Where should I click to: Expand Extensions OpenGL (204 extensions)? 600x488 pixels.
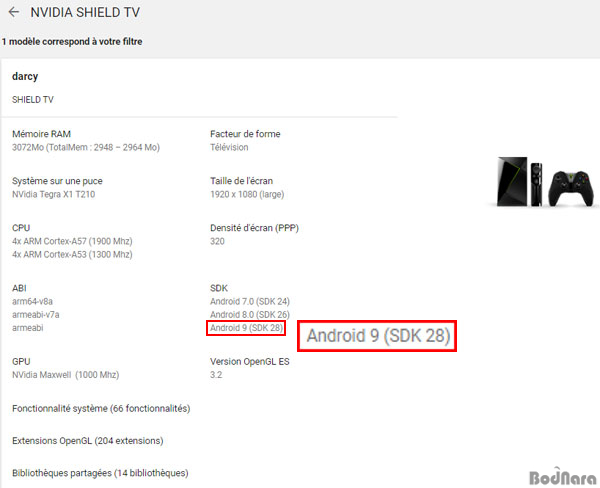coord(88,441)
